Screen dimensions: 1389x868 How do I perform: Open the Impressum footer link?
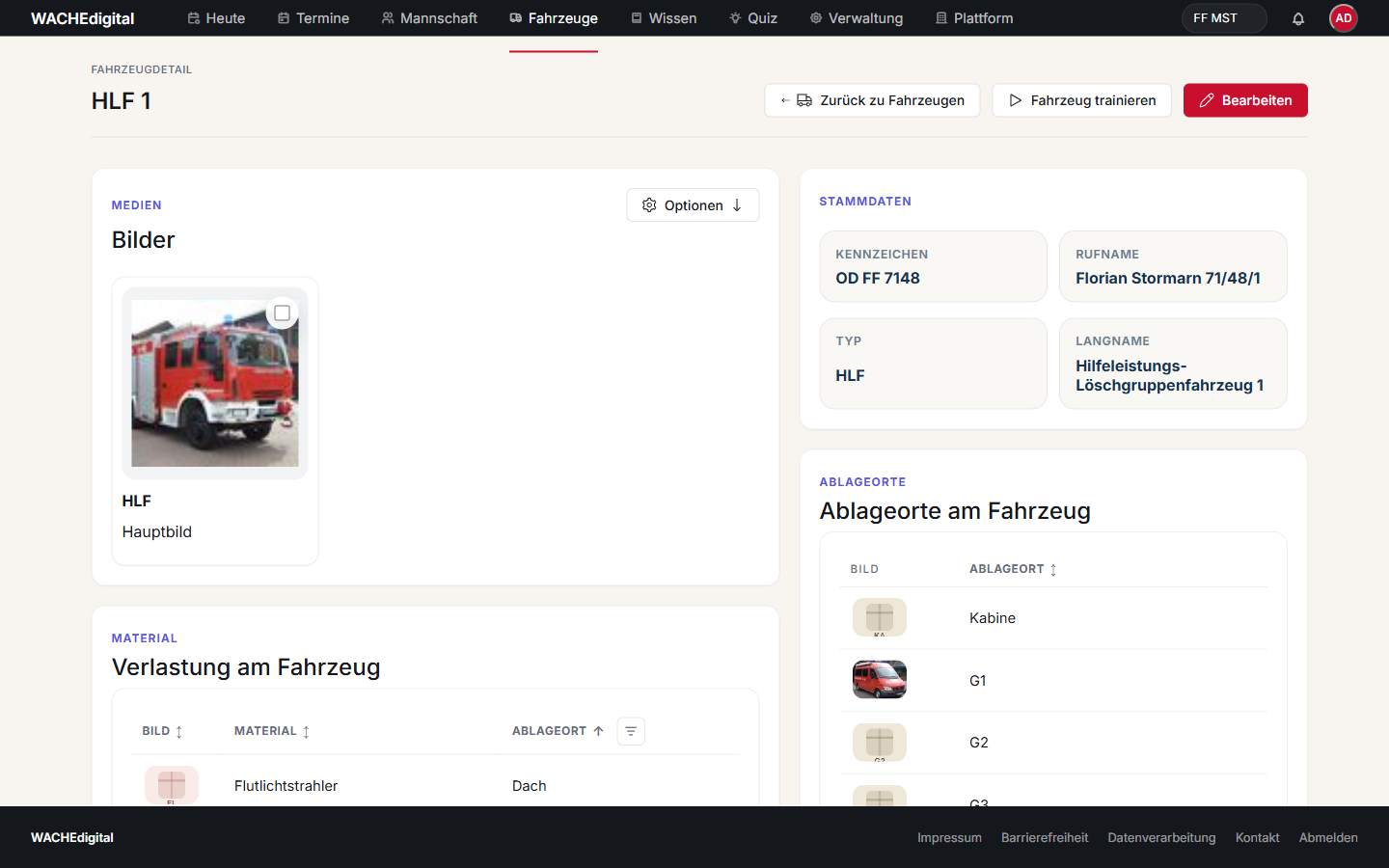[949, 837]
